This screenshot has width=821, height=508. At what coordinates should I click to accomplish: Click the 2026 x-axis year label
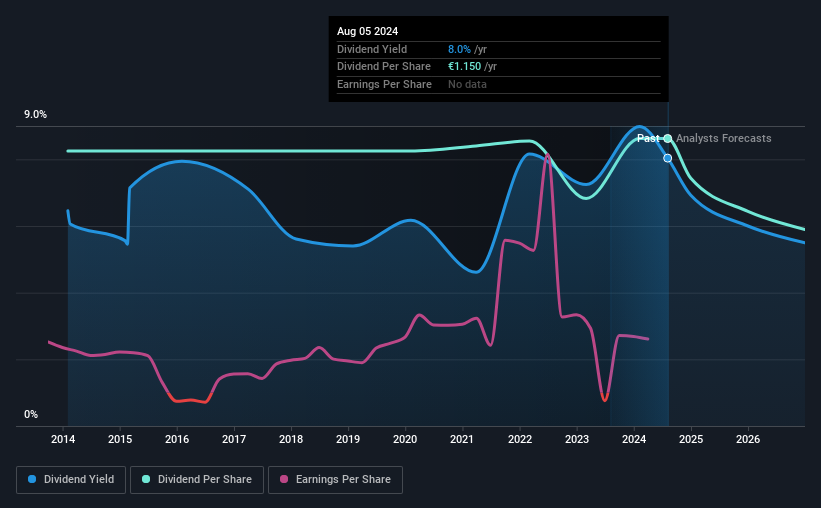click(x=748, y=439)
